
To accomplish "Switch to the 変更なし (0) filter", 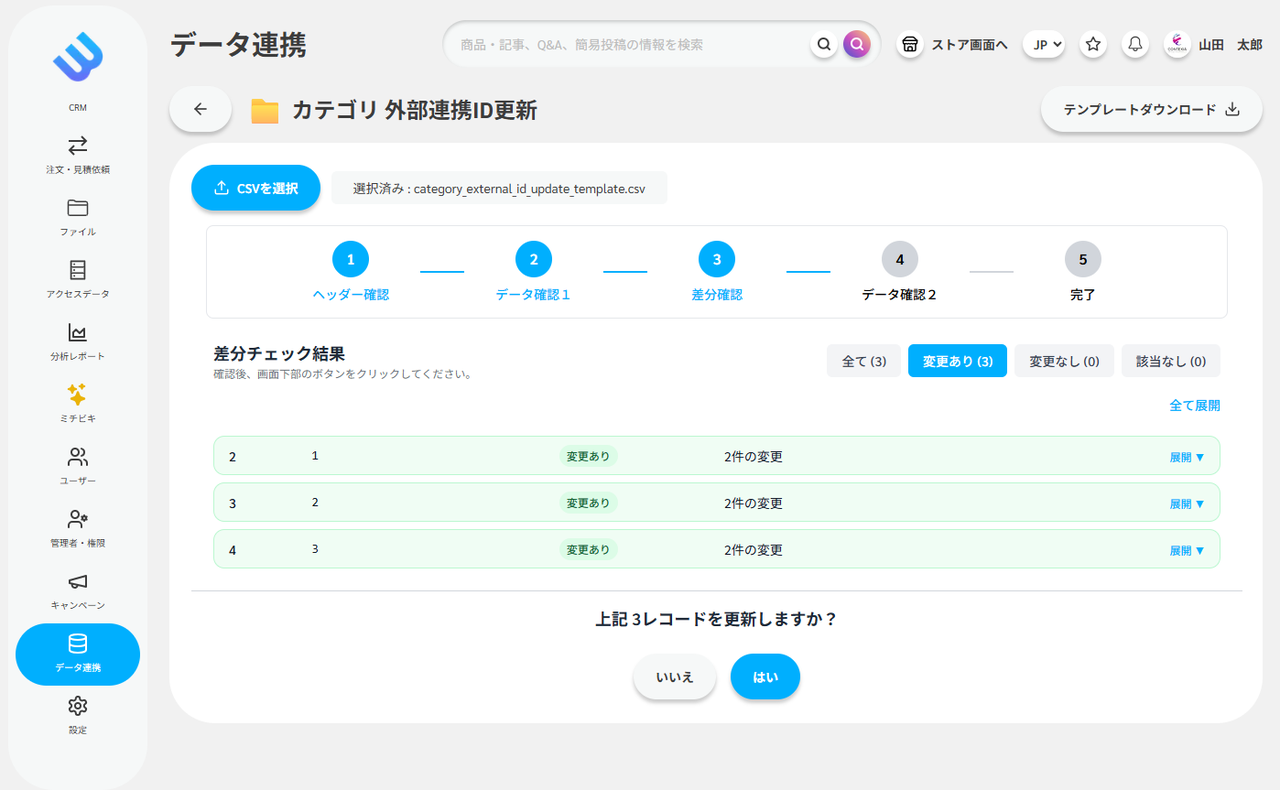I will point(1064,360).
